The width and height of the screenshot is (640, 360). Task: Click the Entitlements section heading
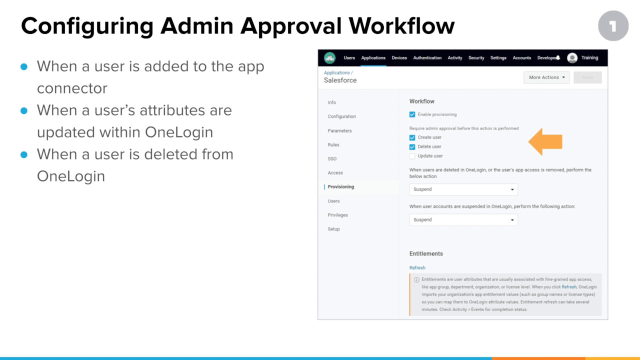426,253
